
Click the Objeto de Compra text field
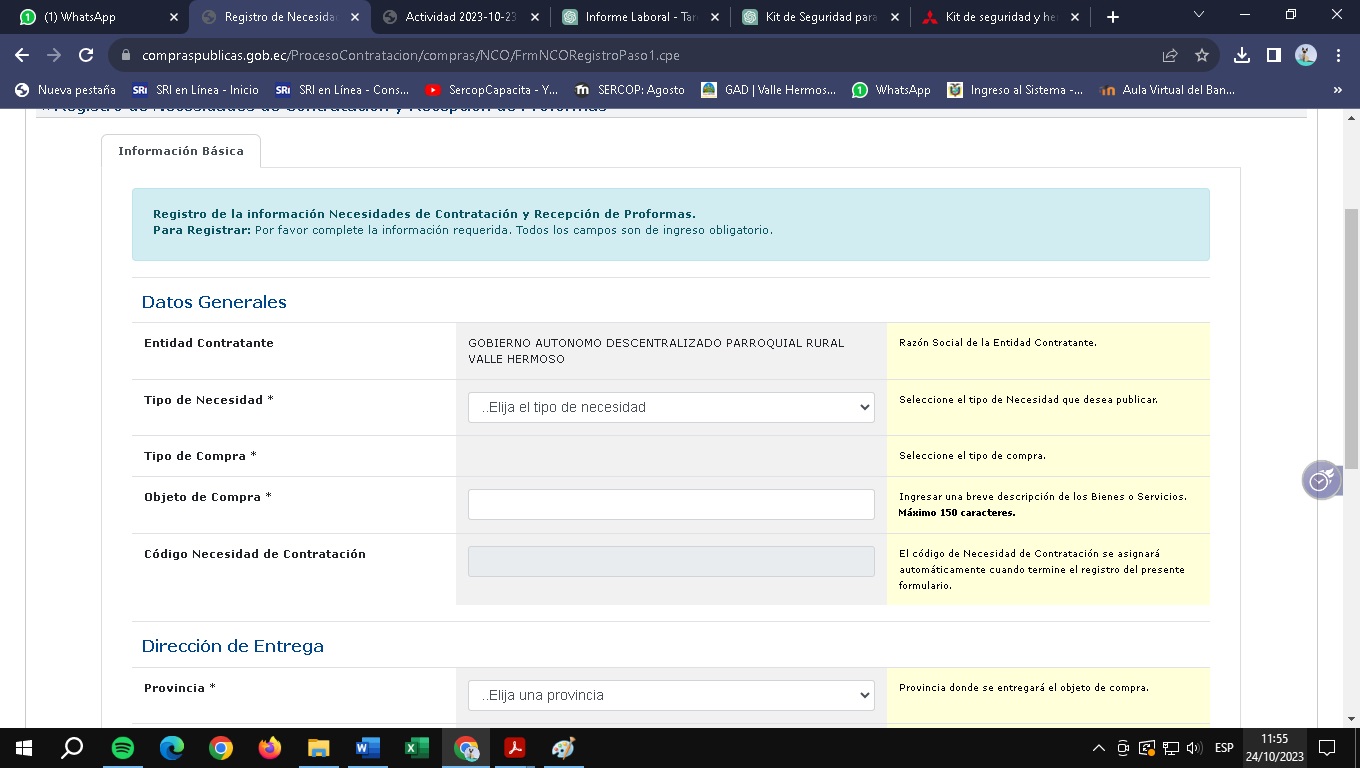[671, 504]
